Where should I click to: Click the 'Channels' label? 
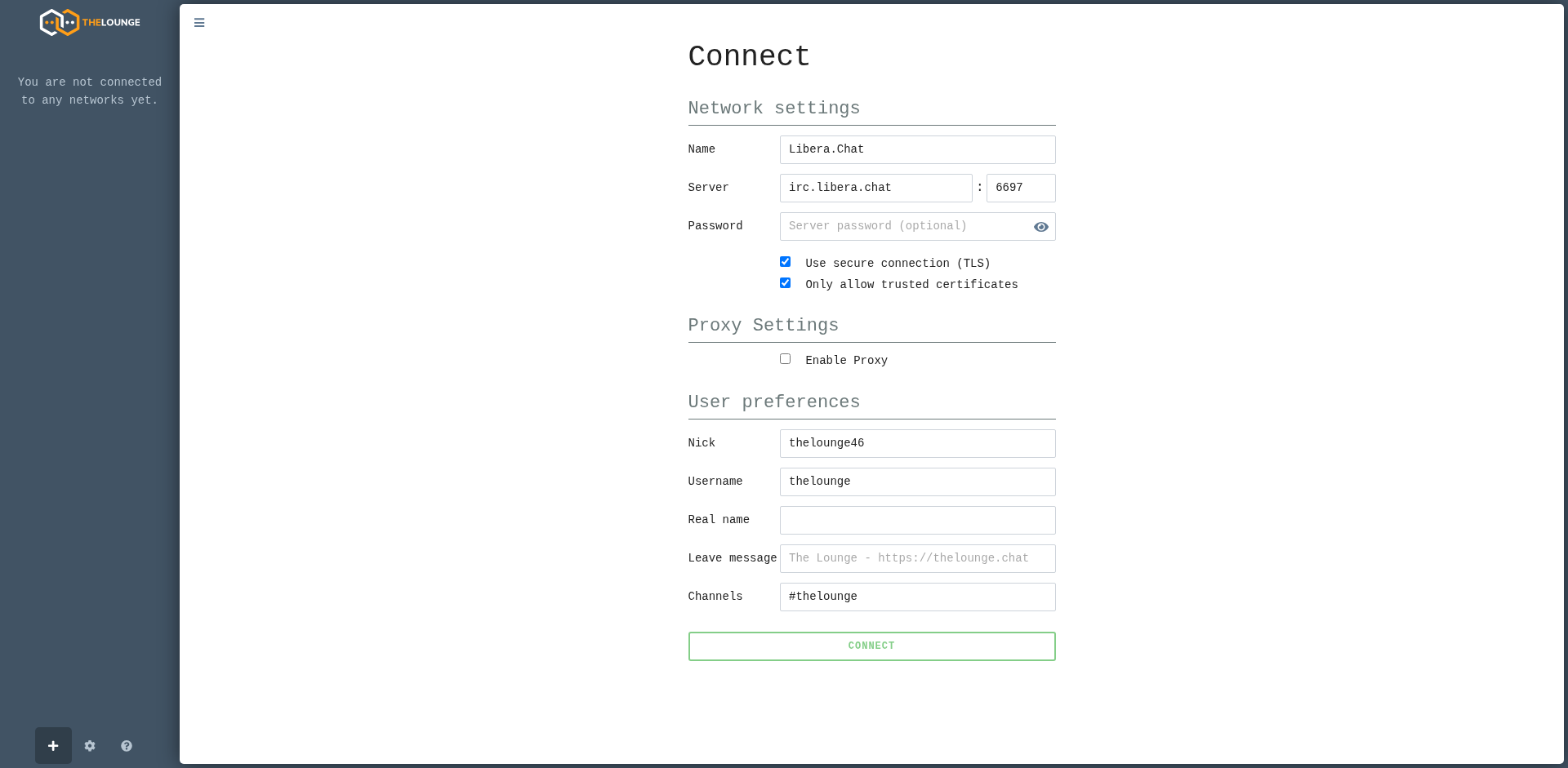click(x=715, y=597)
